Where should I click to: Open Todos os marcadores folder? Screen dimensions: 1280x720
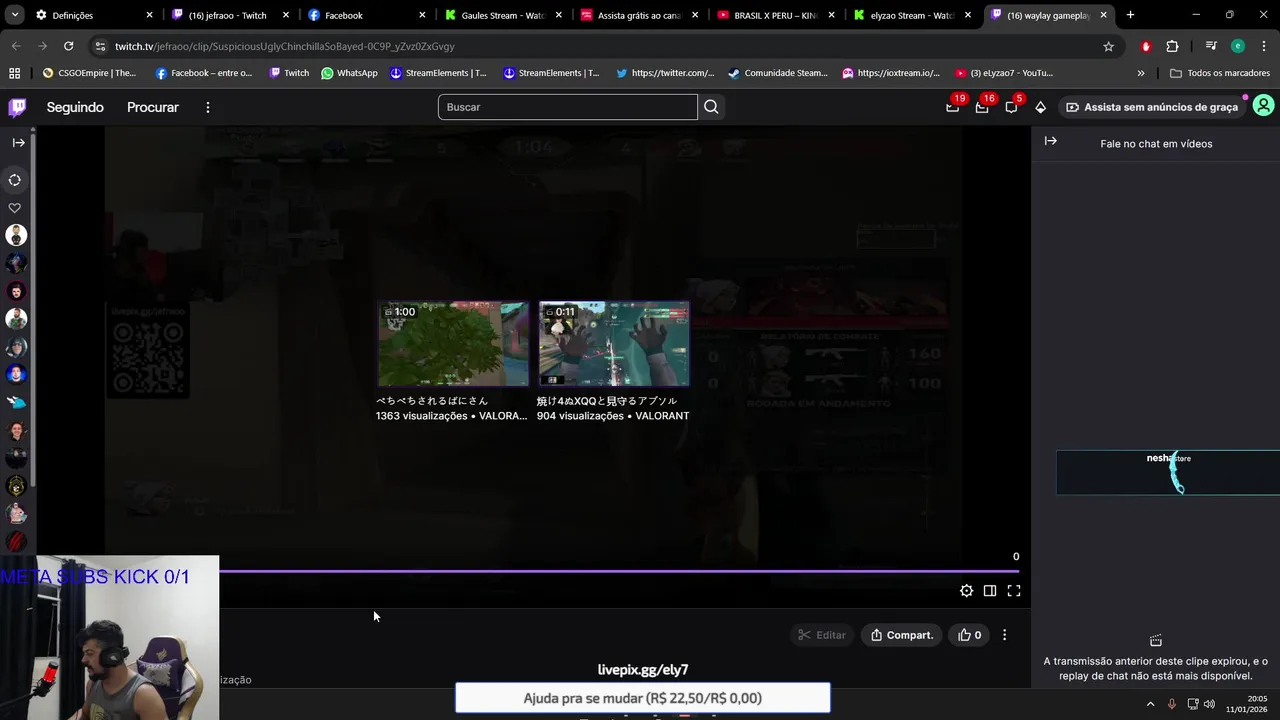pyautogui.click(x=1219, y=73)
